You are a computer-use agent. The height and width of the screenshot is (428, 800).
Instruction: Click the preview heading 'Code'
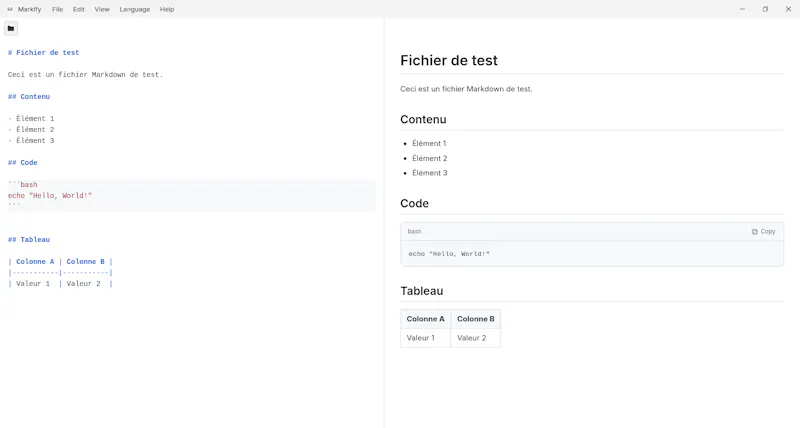(414, 204)
